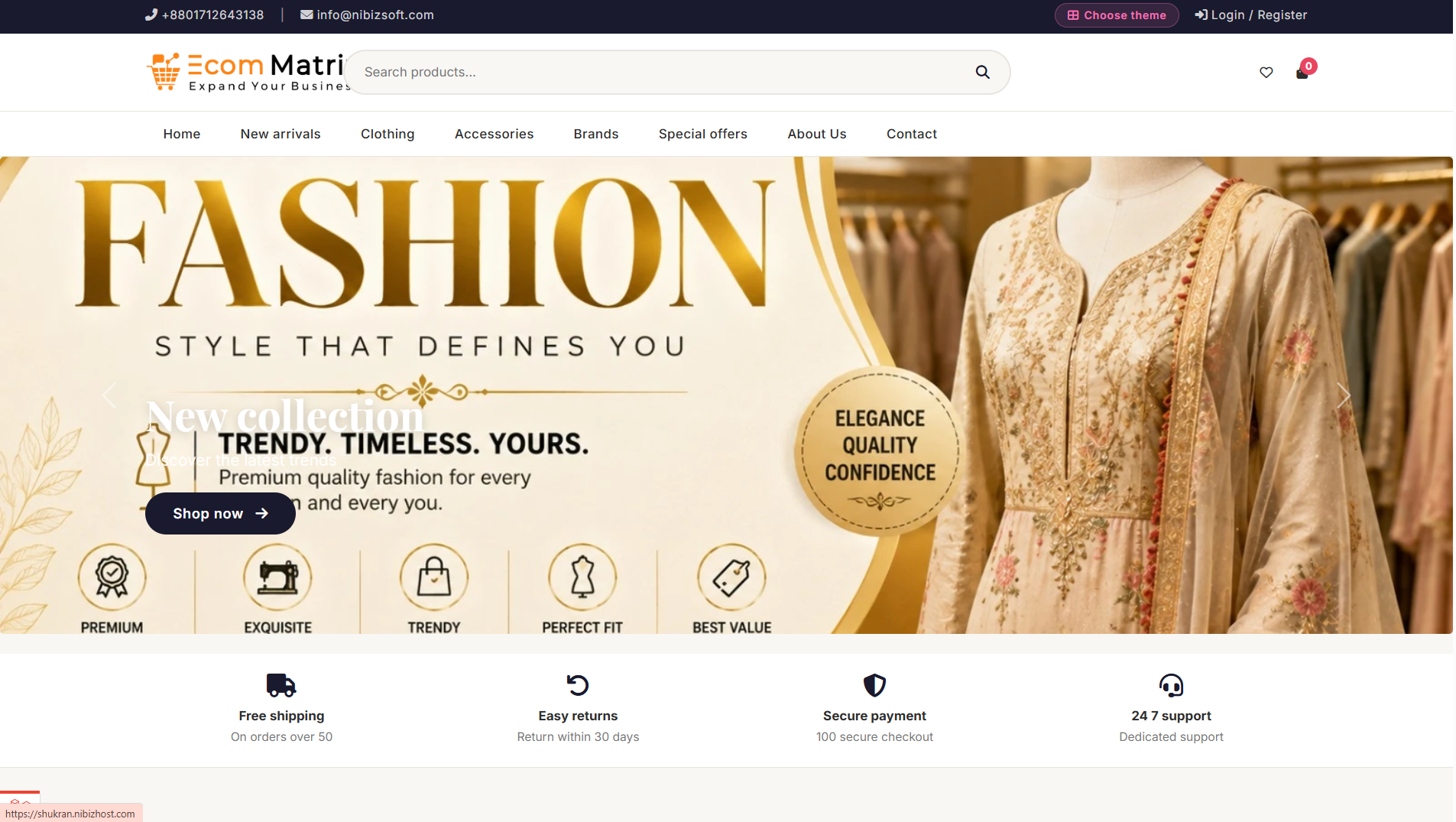Click the 'Dedicated support' text
Screen dimensions: 1456x822
(1171, 737)
